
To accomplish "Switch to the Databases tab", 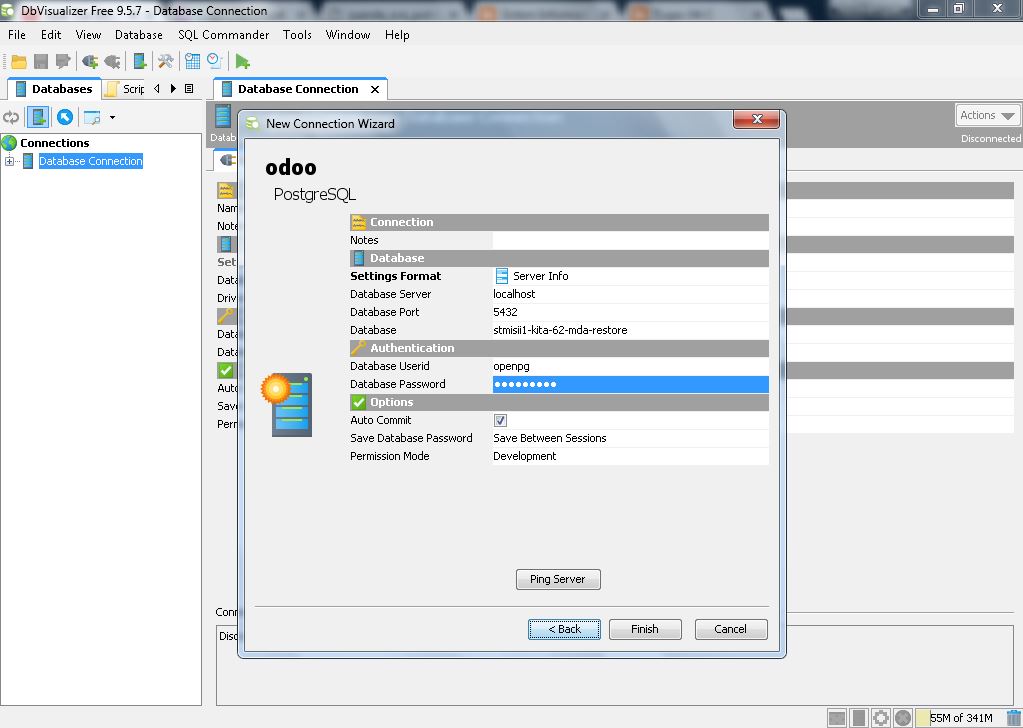I will pos(54,89).
